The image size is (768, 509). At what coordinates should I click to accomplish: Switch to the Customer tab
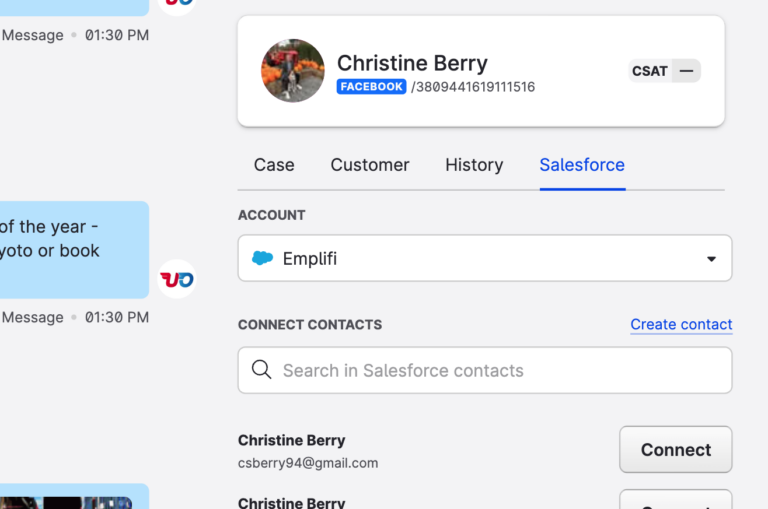[x=370, y=165]
